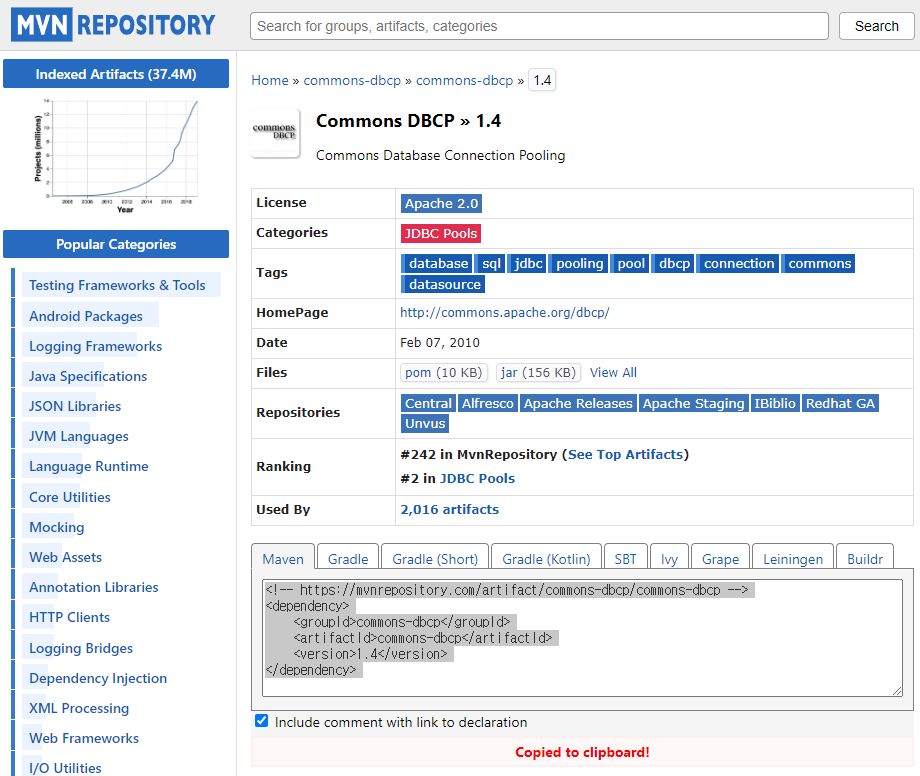Select the Grape tab

tap(720, 558)
